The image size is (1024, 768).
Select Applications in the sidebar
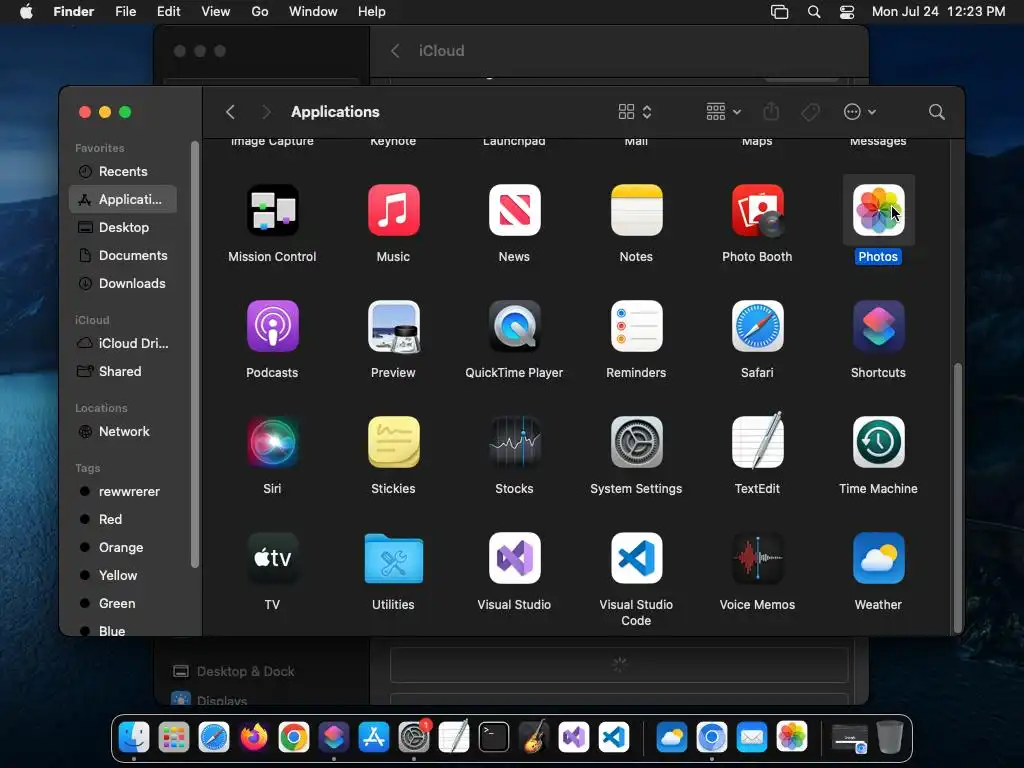[x=123, y=199]
